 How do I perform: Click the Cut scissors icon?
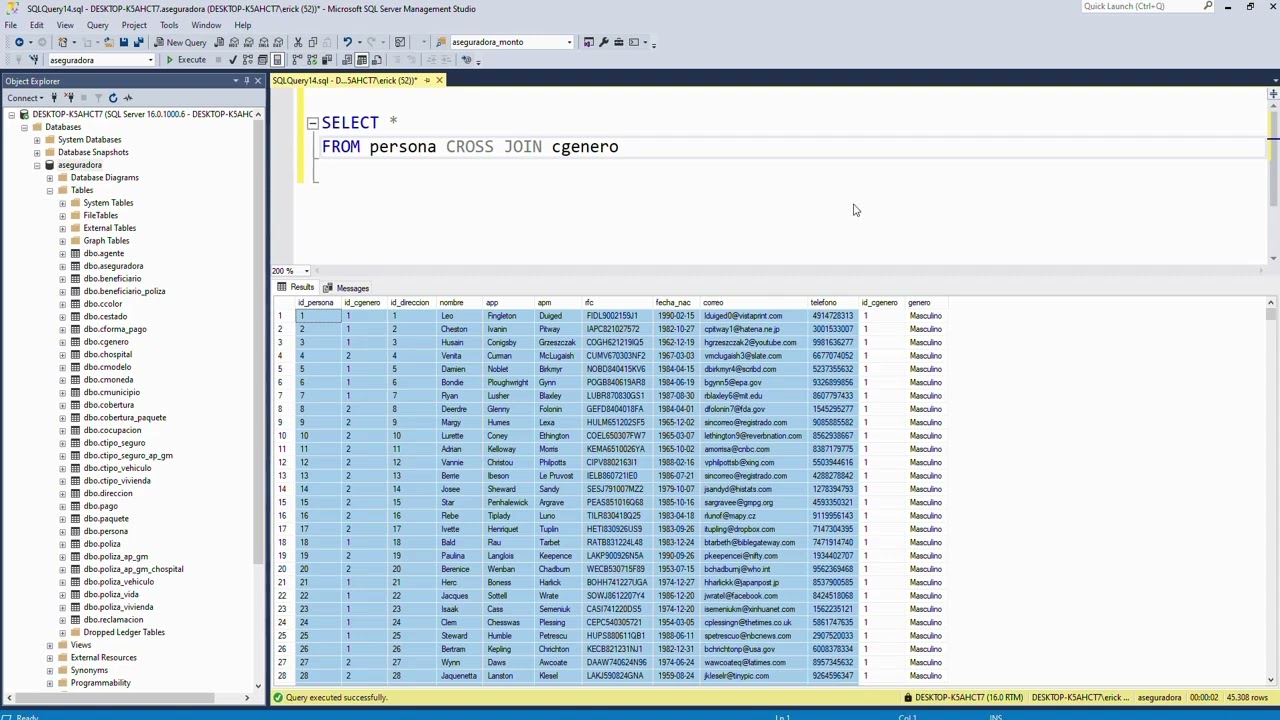click(x=297, y=42)
